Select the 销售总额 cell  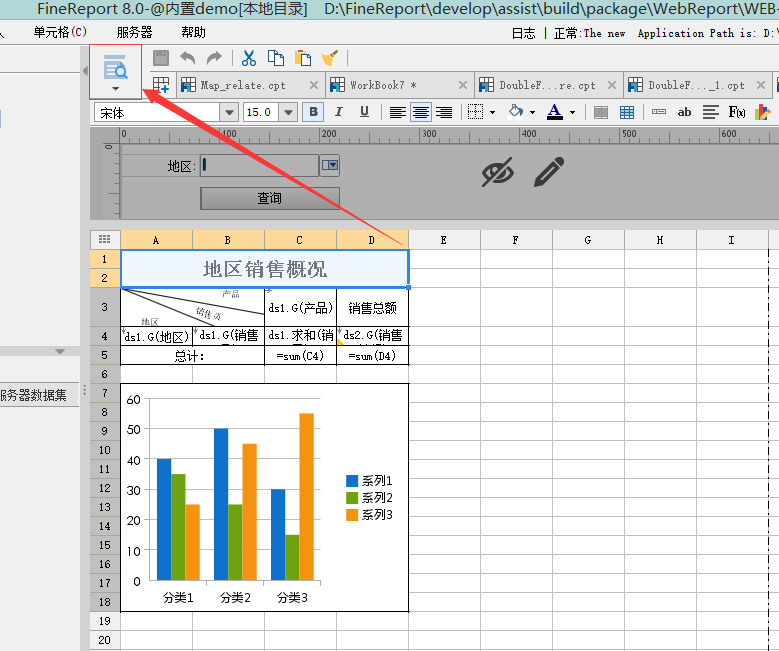coord(372,308)
